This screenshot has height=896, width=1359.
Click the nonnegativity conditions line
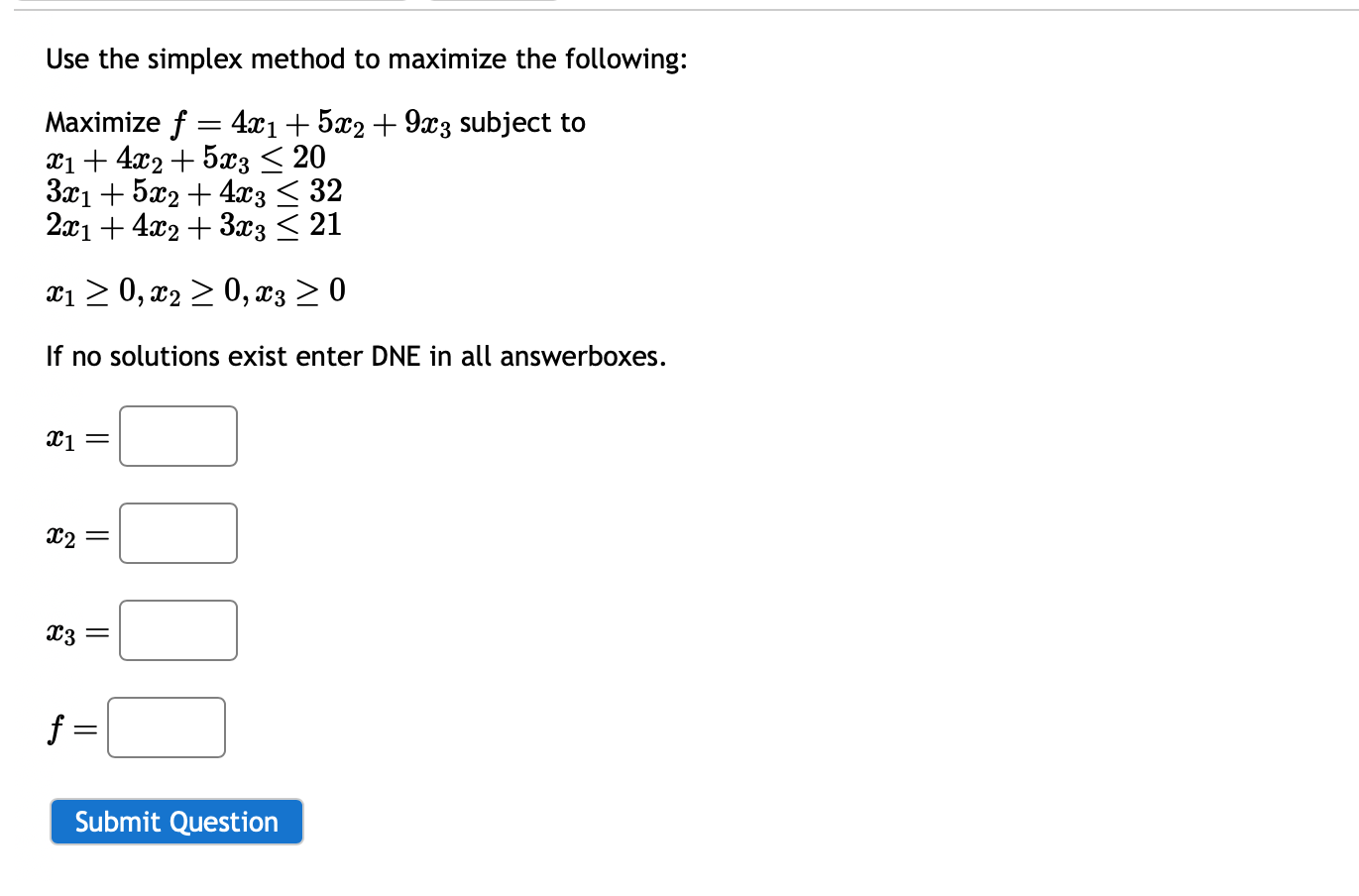pyautogui.click(x=195, y=290)
